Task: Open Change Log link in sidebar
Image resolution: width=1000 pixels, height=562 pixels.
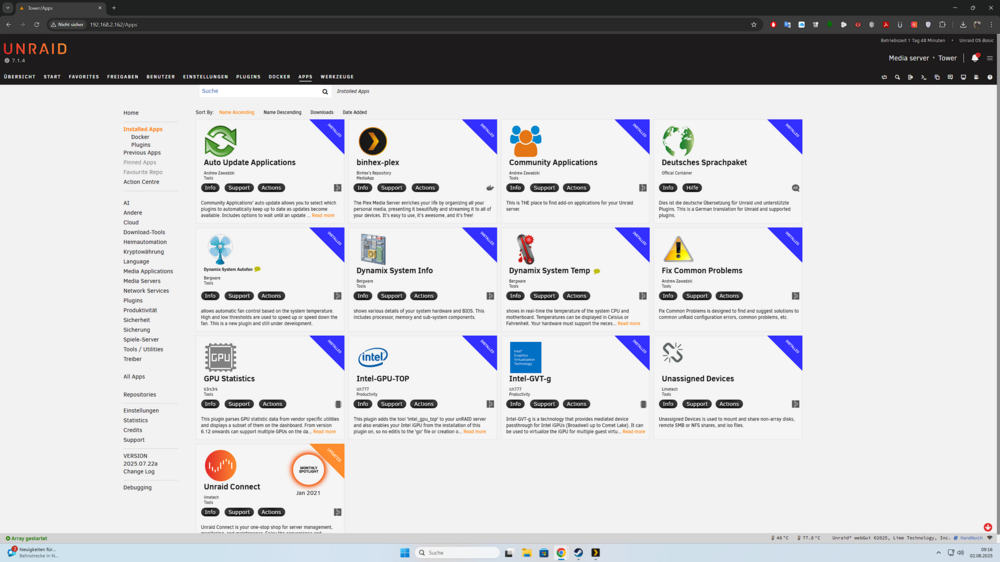Action: (x=138, y=471)
